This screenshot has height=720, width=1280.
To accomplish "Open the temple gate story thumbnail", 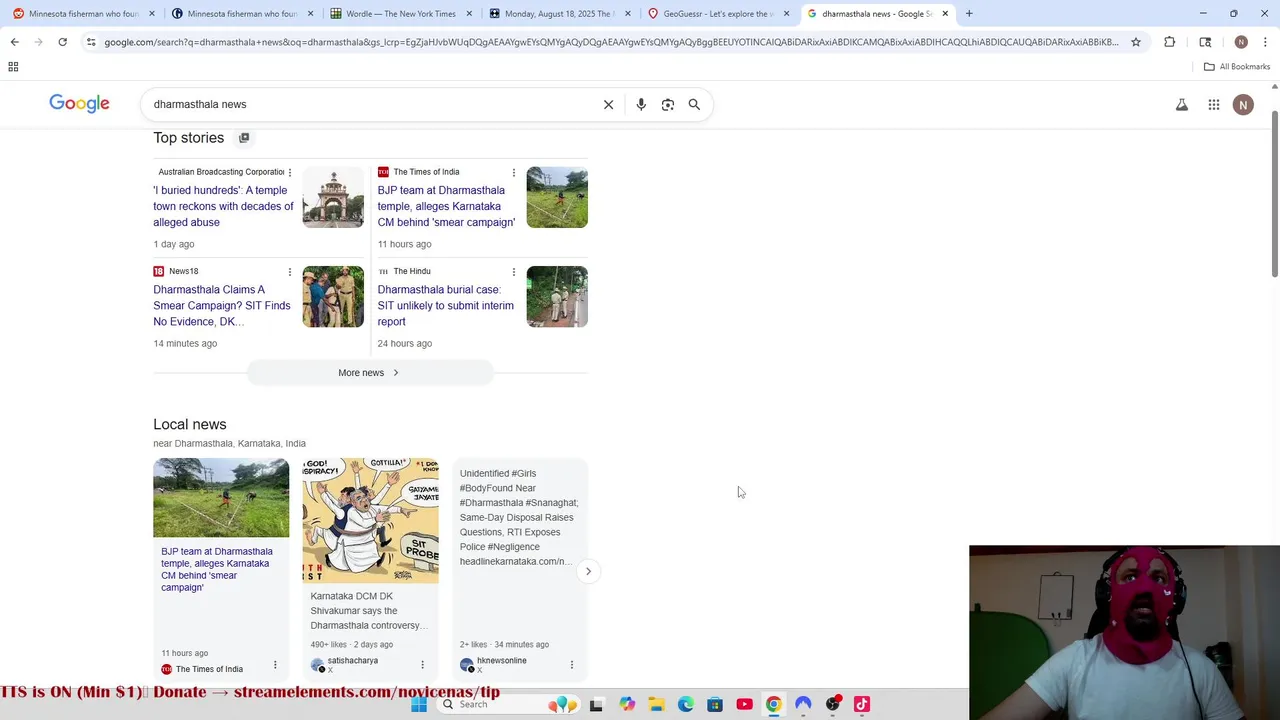I will (x=333, y=197).
